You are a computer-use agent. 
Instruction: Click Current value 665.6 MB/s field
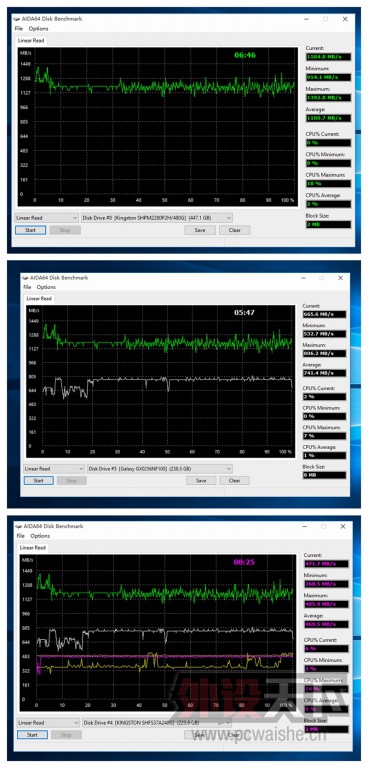[x=324, y=314]
